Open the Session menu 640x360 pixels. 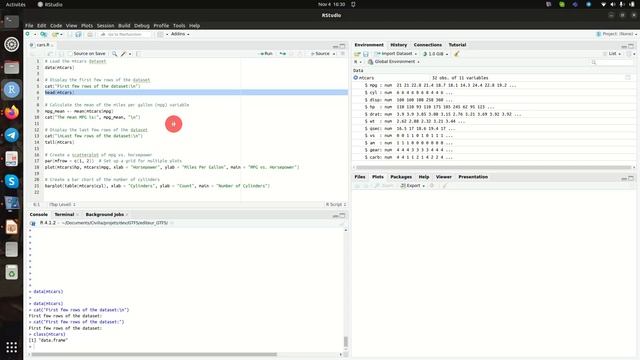[x=105, y=25]
